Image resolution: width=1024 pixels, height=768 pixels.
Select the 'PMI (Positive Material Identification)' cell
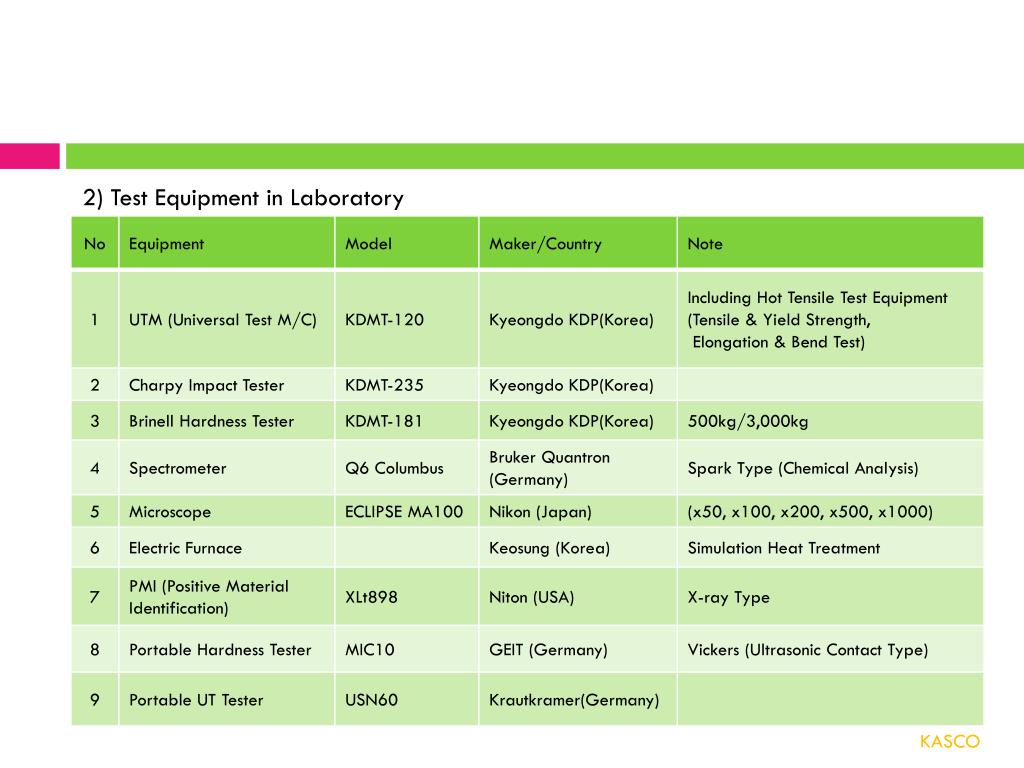(227, 596)
